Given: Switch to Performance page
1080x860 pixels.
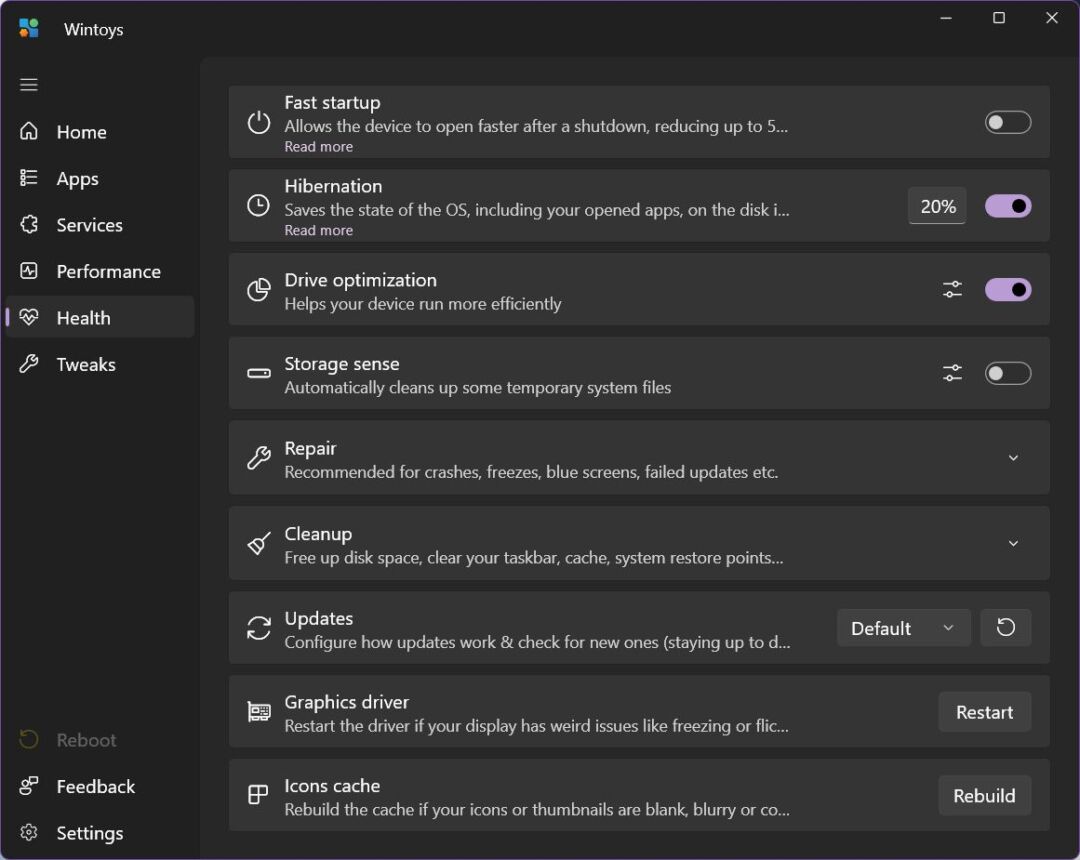Looking at the screenshot, I should coord(100,271).
